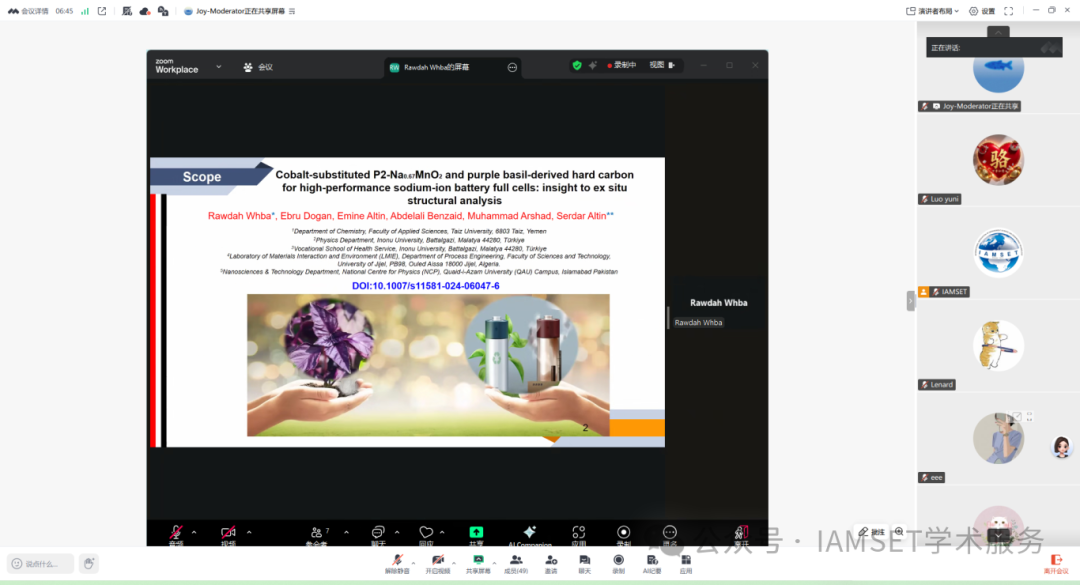Open meeting details (会议详情)
1080x585 pixels.
point(28,11)
